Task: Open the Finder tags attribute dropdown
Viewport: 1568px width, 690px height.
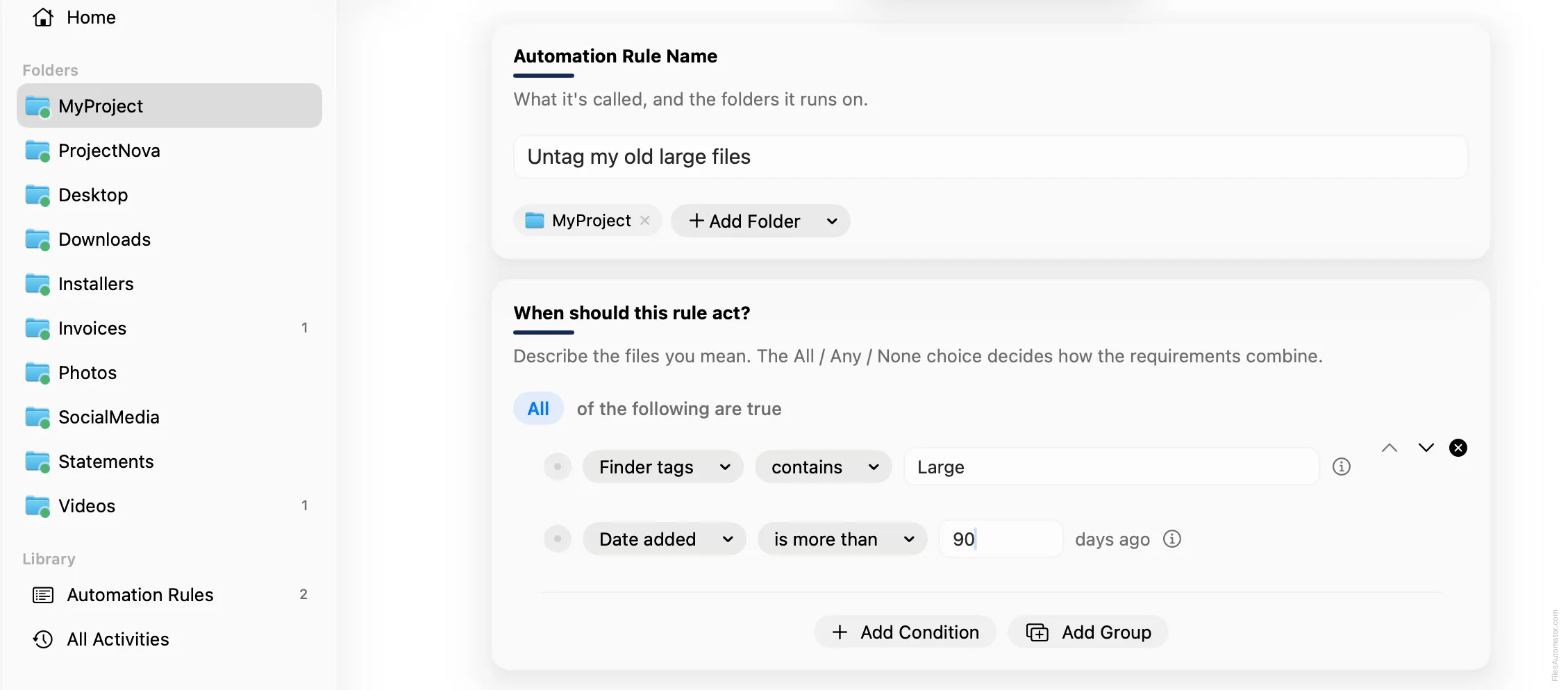Action: pyautogui.click(x=663, y=467)
